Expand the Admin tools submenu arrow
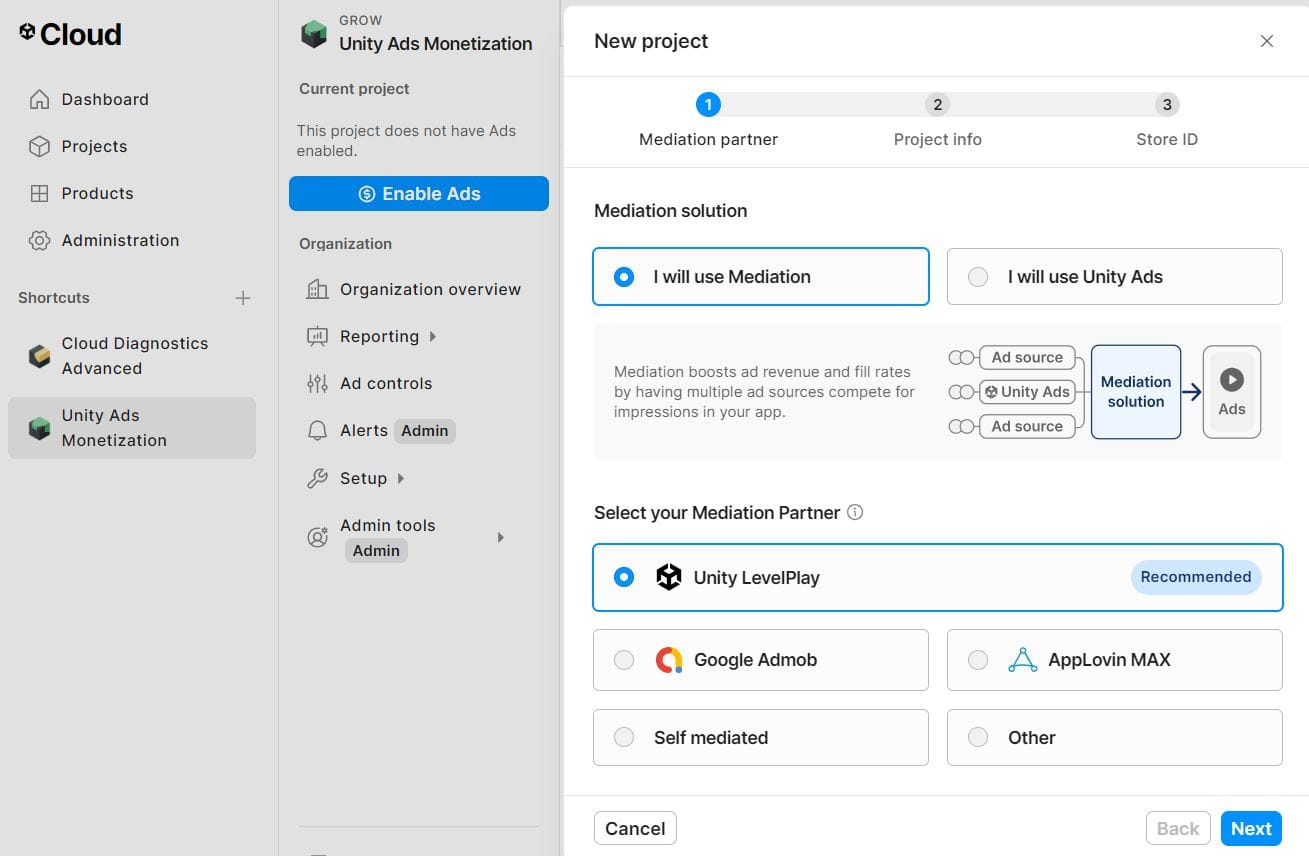The width and height of the screenshot is (1309, 856). click(501, 538)
